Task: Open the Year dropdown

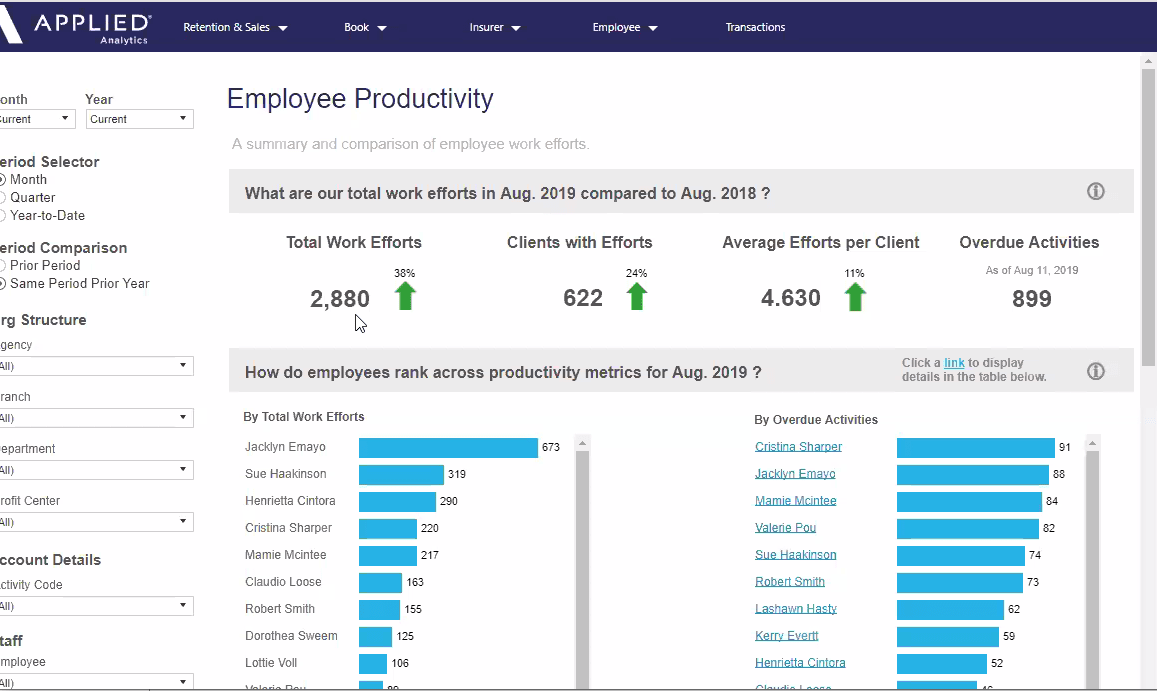Action: pos(139,119)
